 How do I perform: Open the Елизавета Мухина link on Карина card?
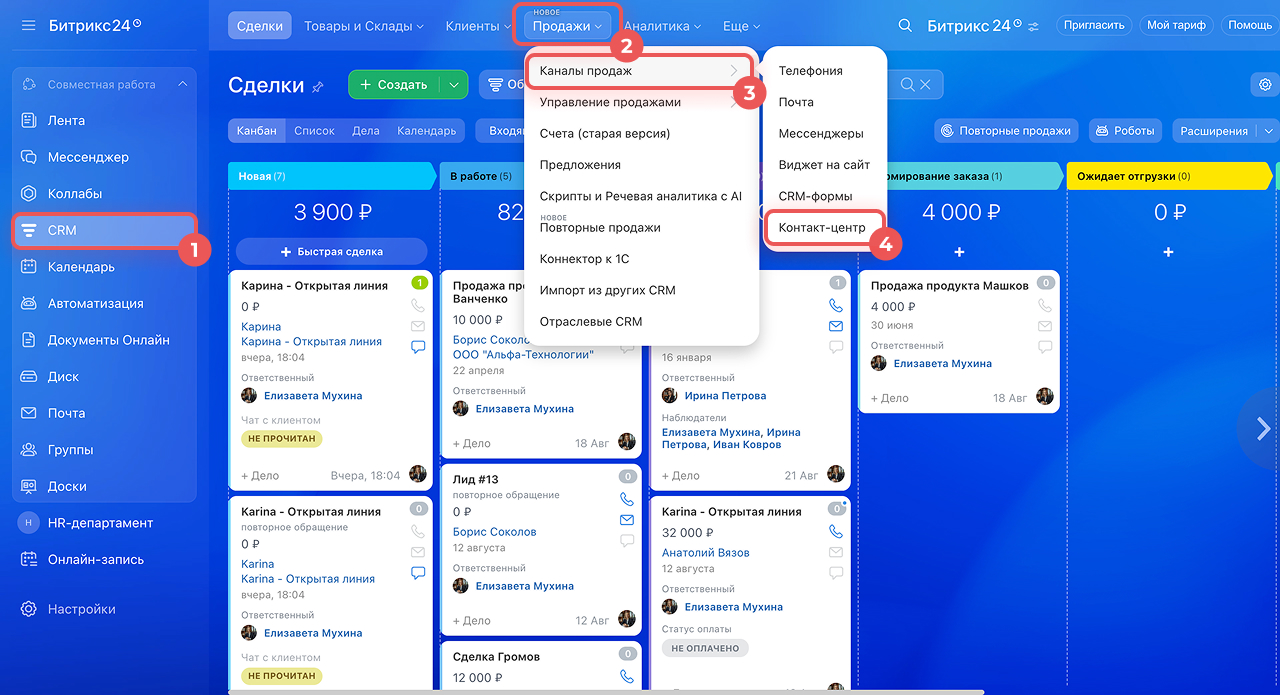pos(312,395)
